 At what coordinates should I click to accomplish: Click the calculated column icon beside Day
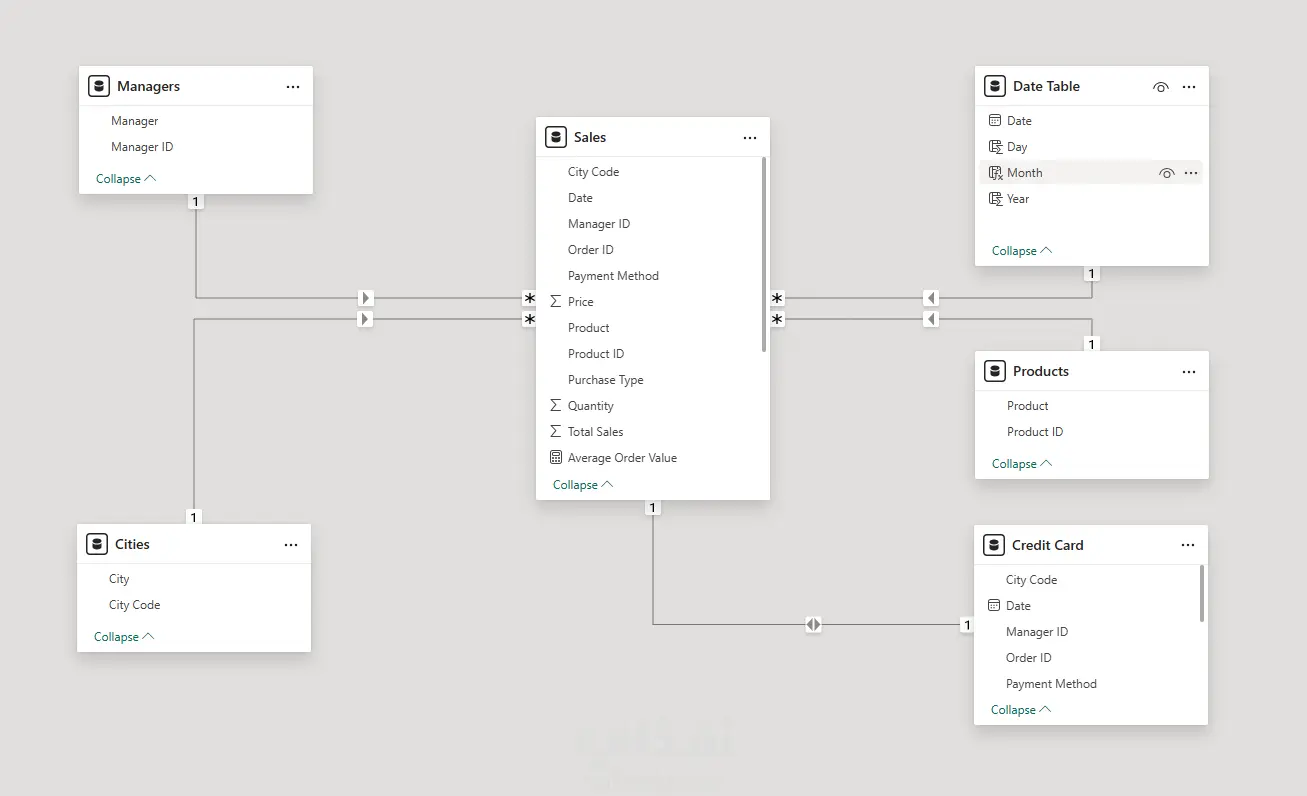click(x=995, y=146)
